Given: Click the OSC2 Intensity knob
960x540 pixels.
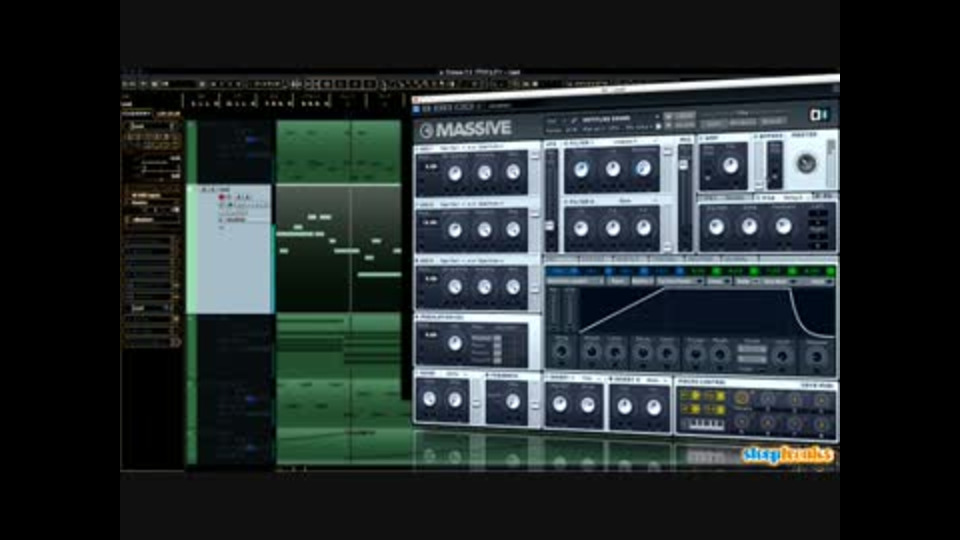Looking at the screenshot, I should (x=484, y=230).
